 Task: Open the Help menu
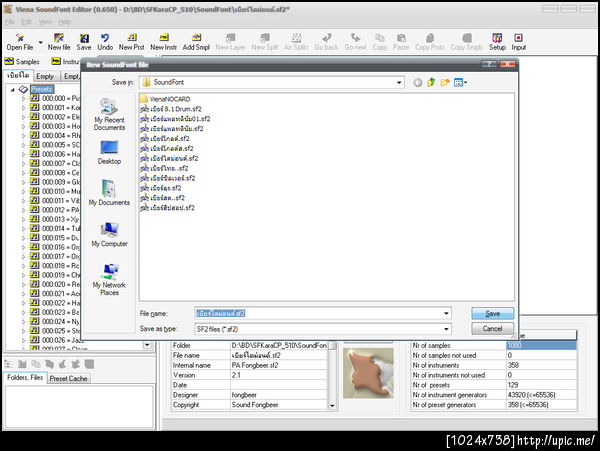coord(65,22)
